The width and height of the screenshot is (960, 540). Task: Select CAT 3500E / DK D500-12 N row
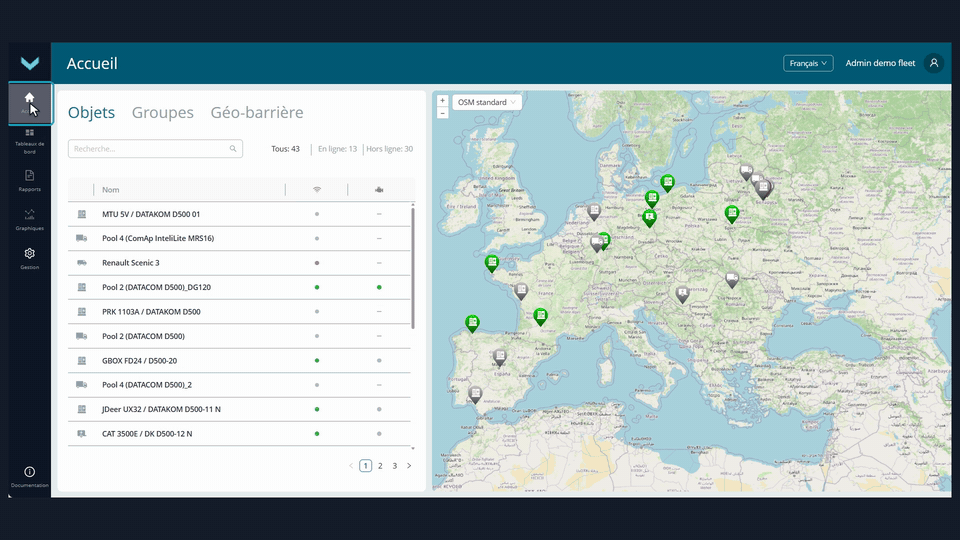point(239,433)
